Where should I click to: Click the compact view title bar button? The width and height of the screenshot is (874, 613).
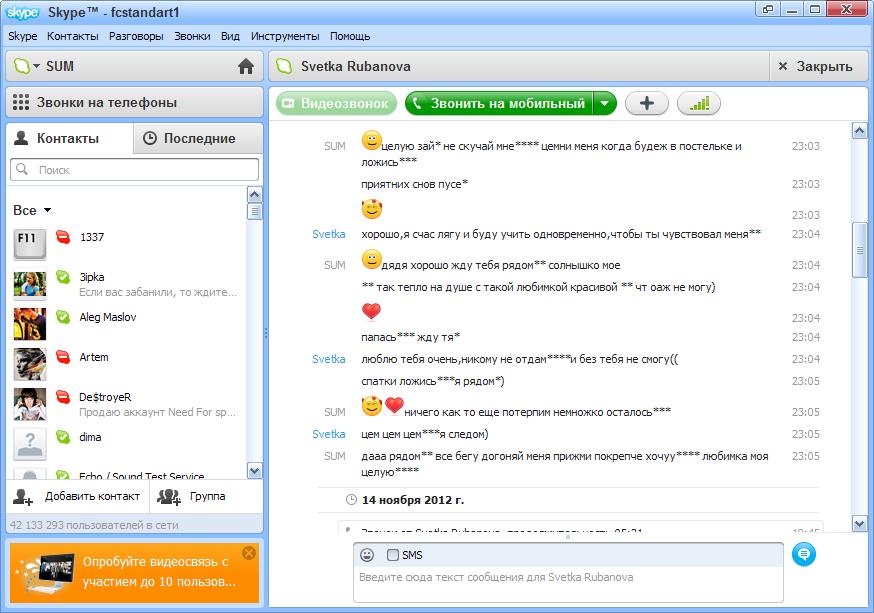coord(768,9)
